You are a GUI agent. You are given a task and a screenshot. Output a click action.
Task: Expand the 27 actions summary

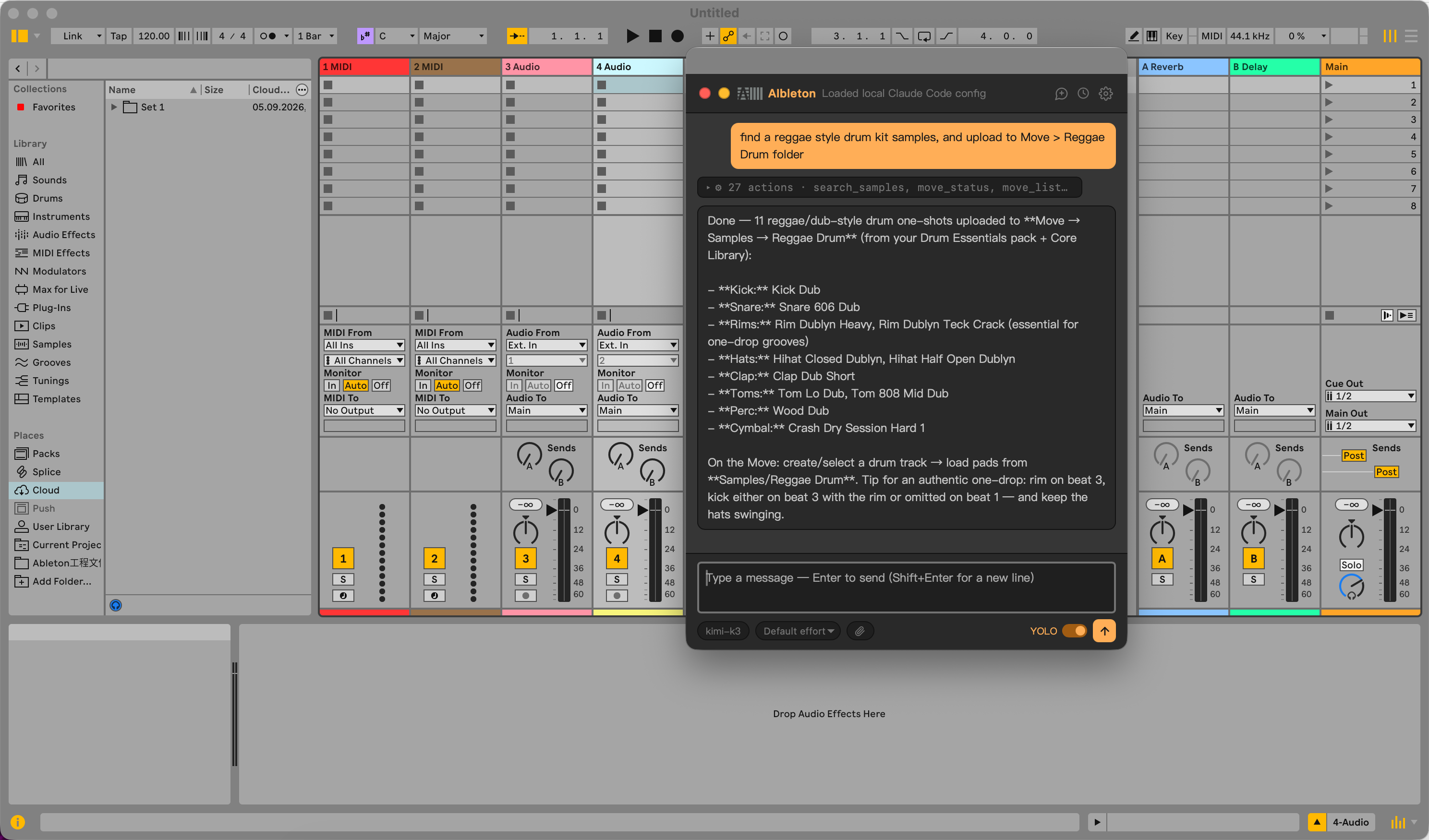click(889, 187)
